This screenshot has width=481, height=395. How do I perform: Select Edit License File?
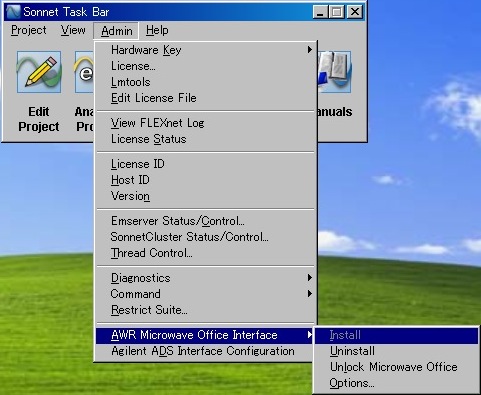(205, 98)
